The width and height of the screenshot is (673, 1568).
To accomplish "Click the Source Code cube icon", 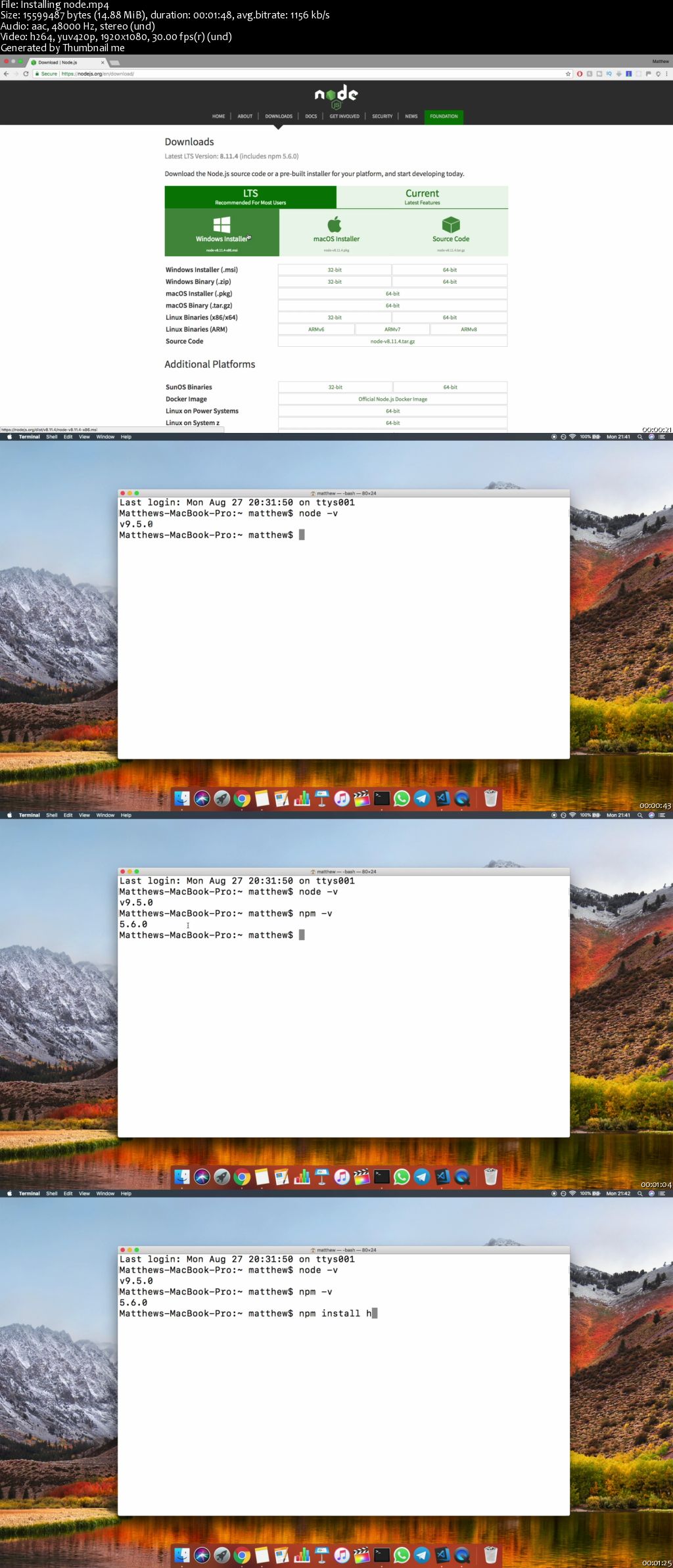I will pos(451,225).
